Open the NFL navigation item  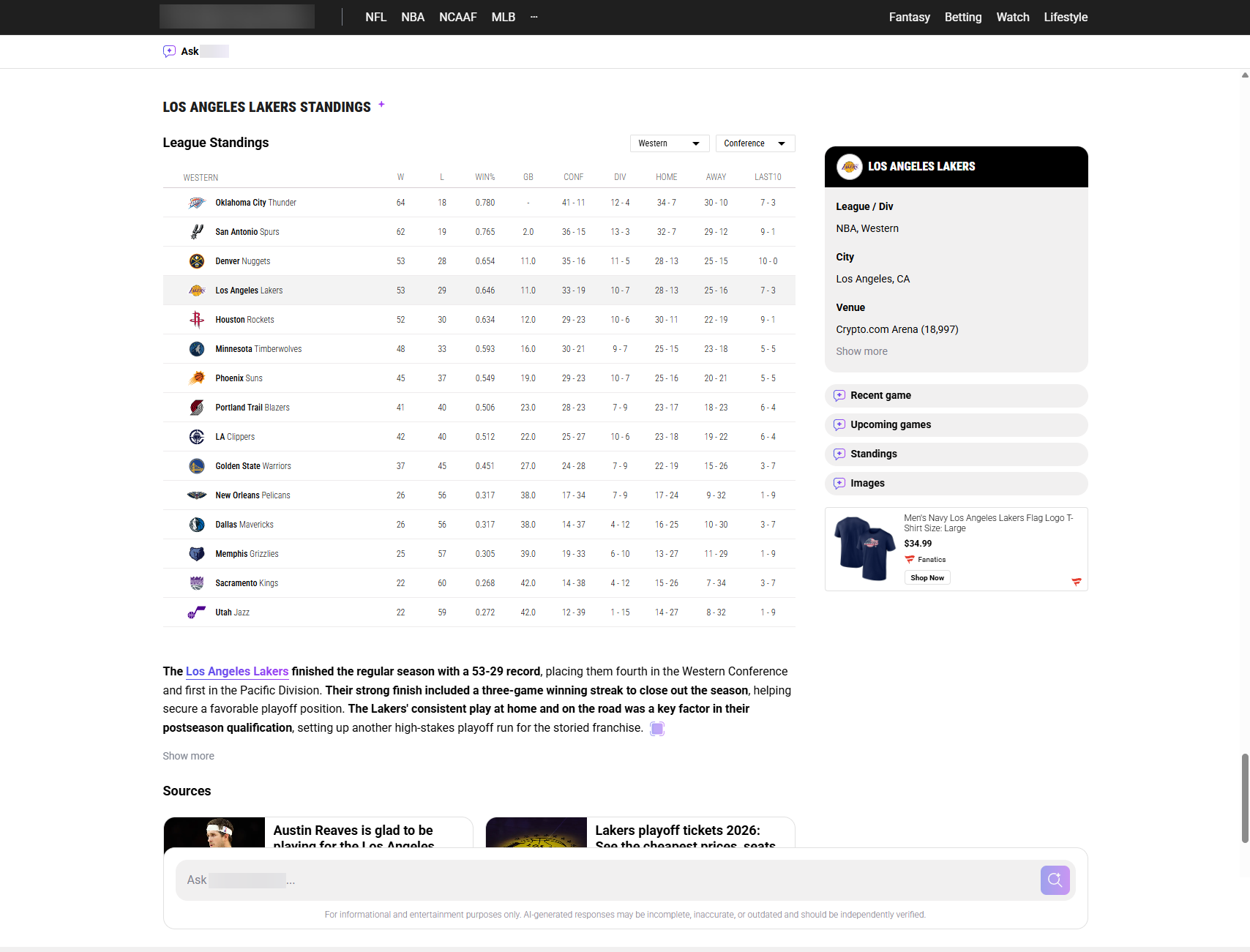[375, 17]
